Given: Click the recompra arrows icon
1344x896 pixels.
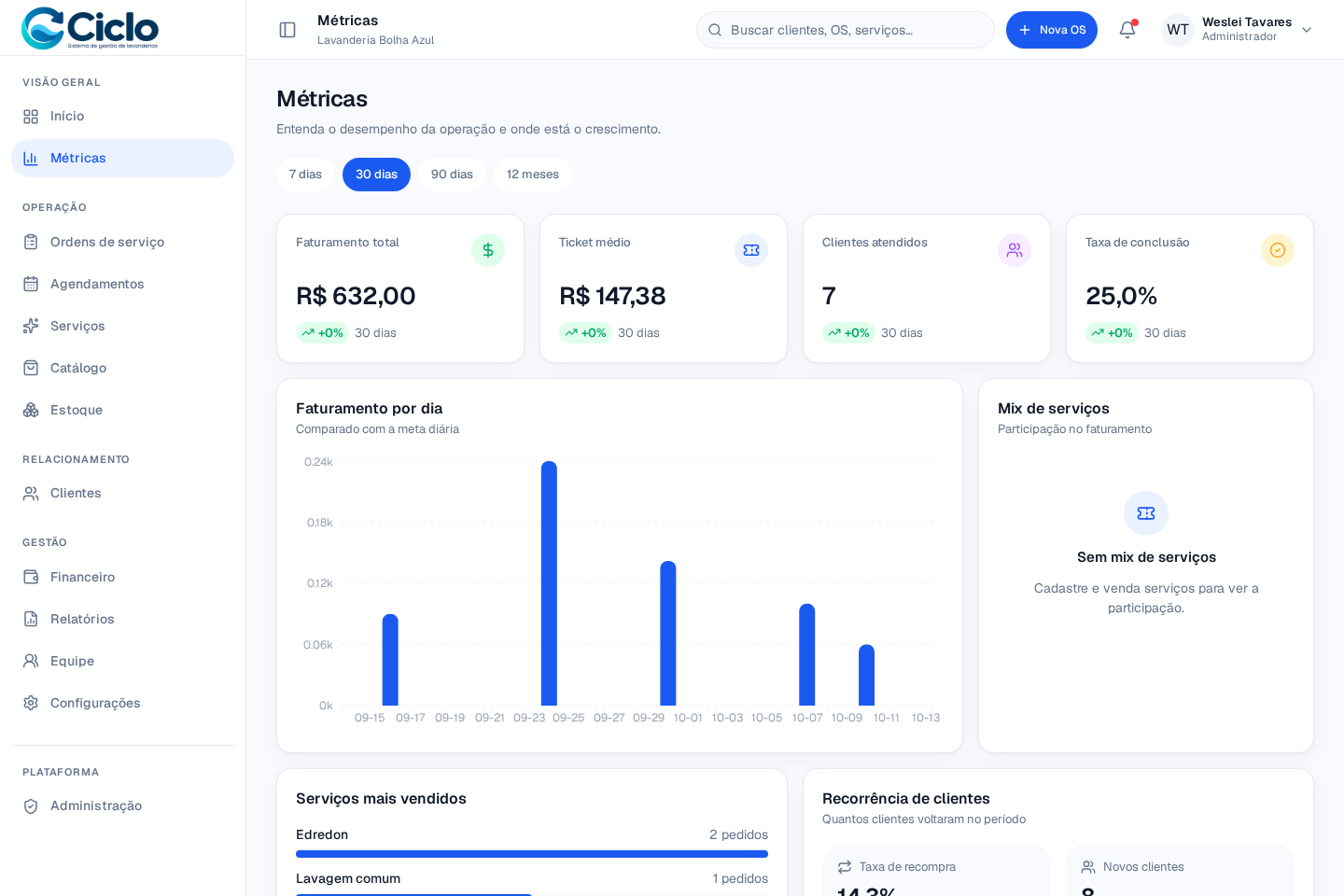Looking at the screenshot, I should click(x=845, y=867).
